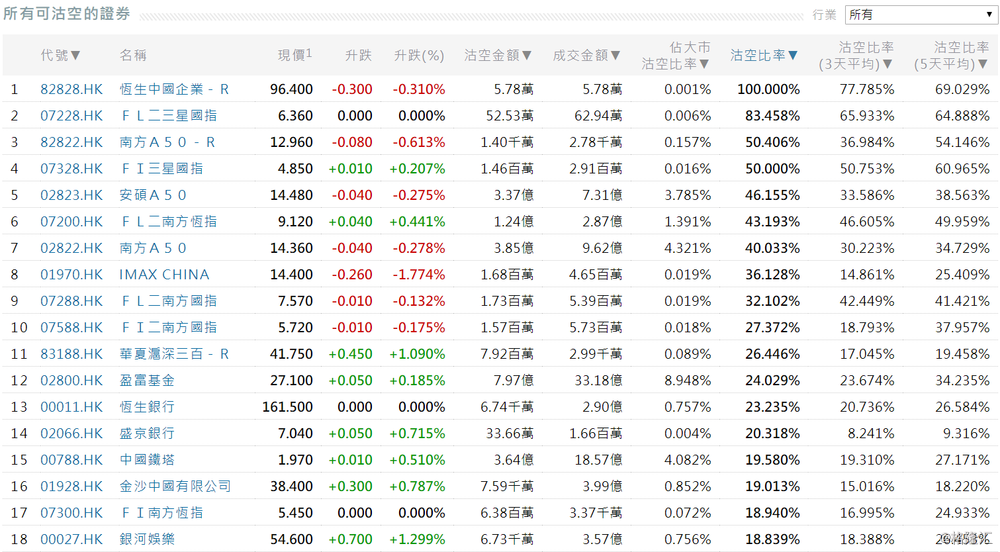
Task: Open 盈富基金 stock name link
Action: (147, 381)
